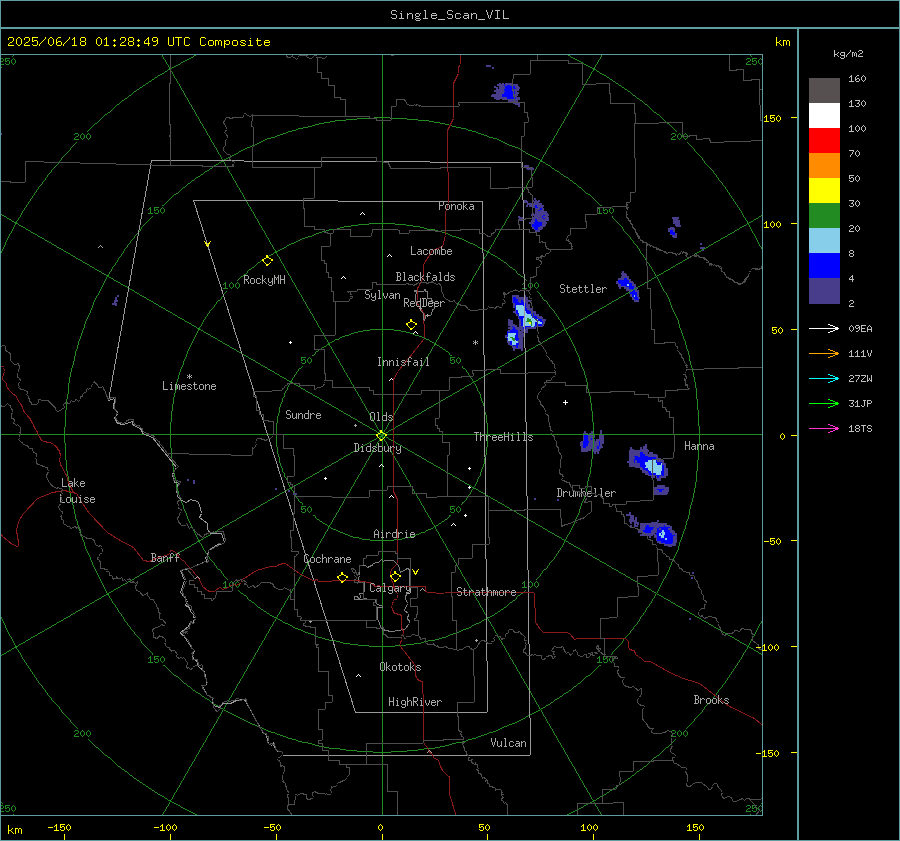
Task: Click the orange 111V arrow in legend
Action: [824, 354]
